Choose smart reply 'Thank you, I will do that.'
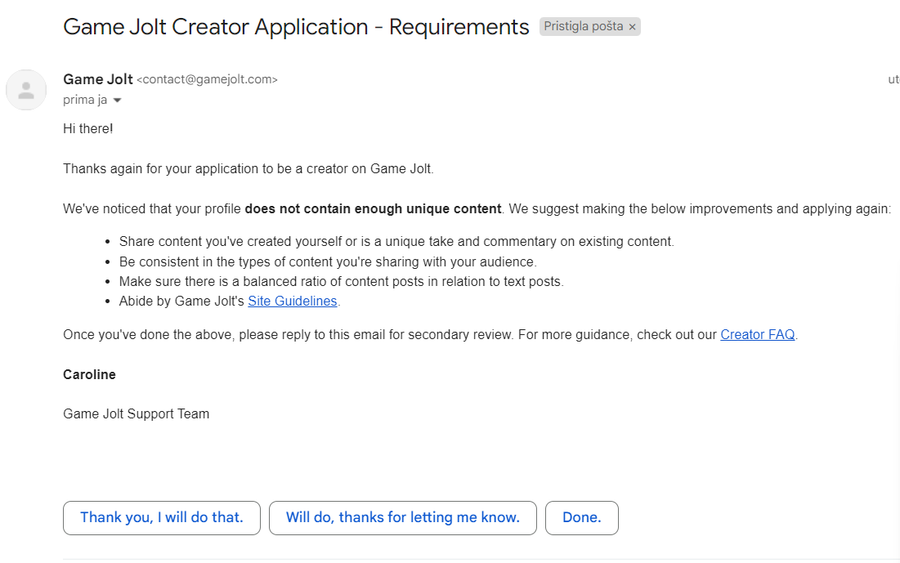 (162, 518)
